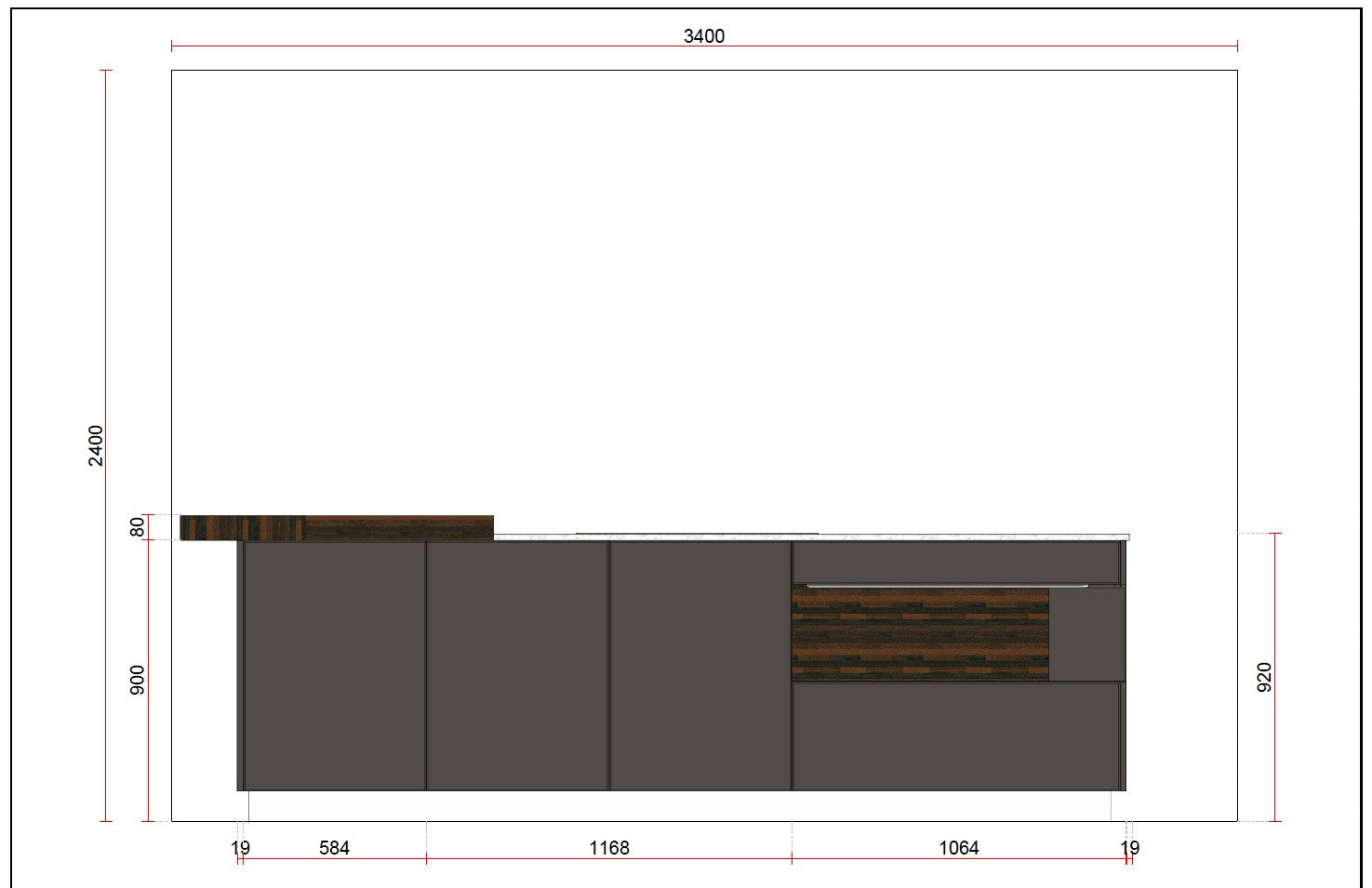
Task: Click the third dark cabinet door
Action: 699,665
